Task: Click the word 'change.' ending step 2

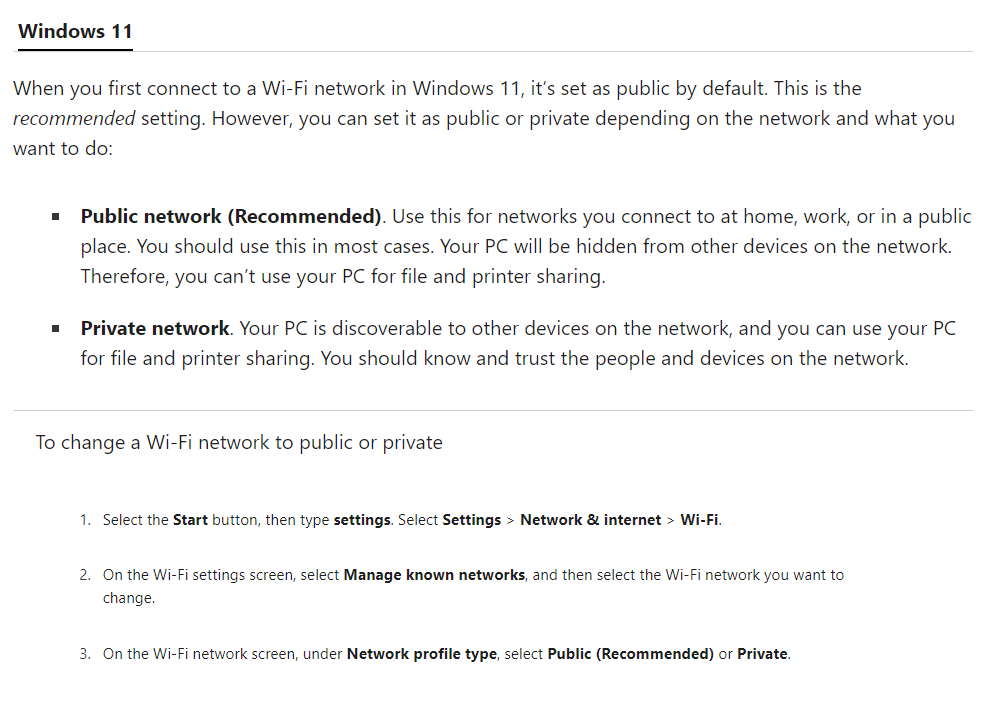Action: (x=129, y=598)
